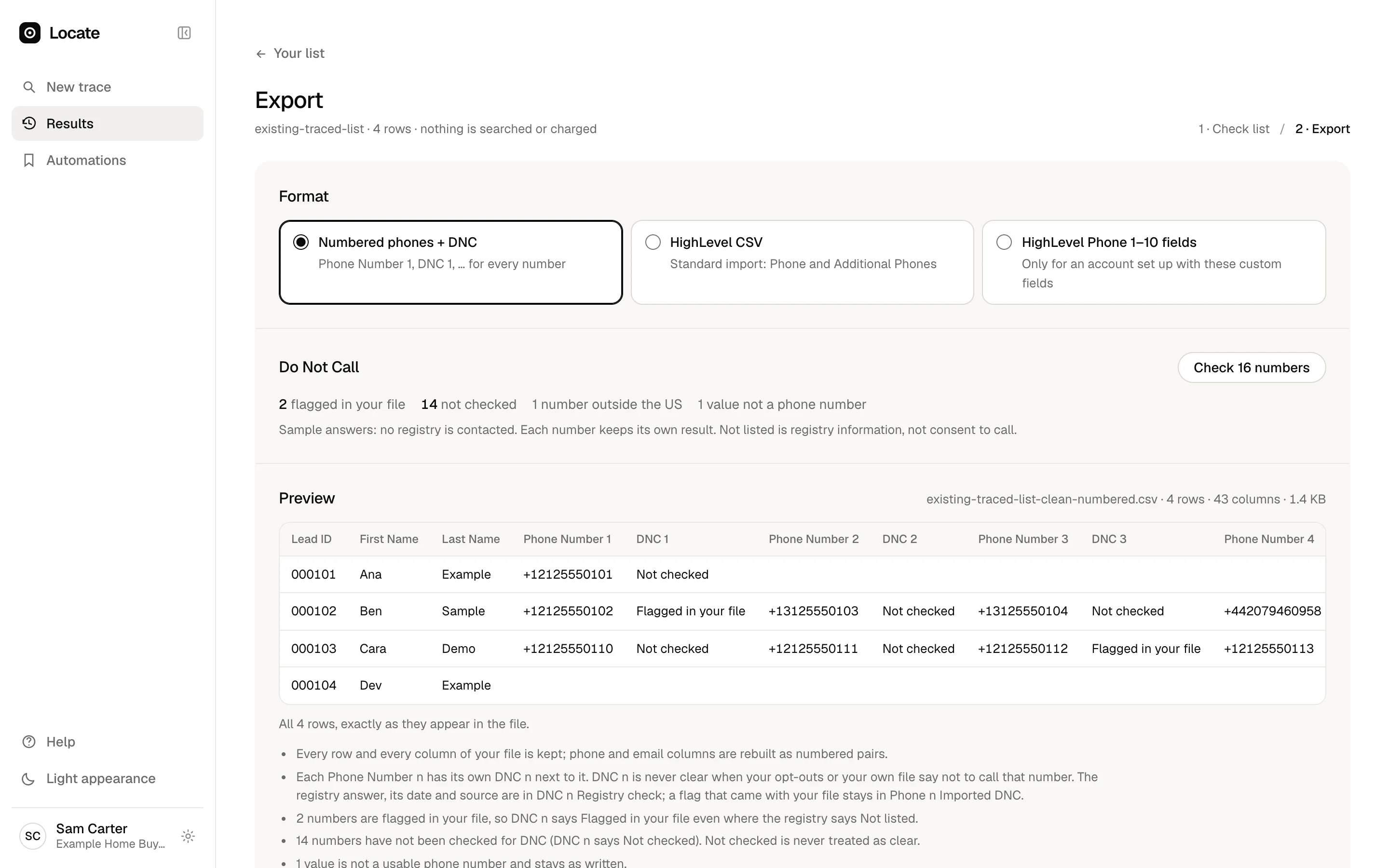Click 2 flagged in your file summary
The image size is (1389, 868).
click(341, 404)
